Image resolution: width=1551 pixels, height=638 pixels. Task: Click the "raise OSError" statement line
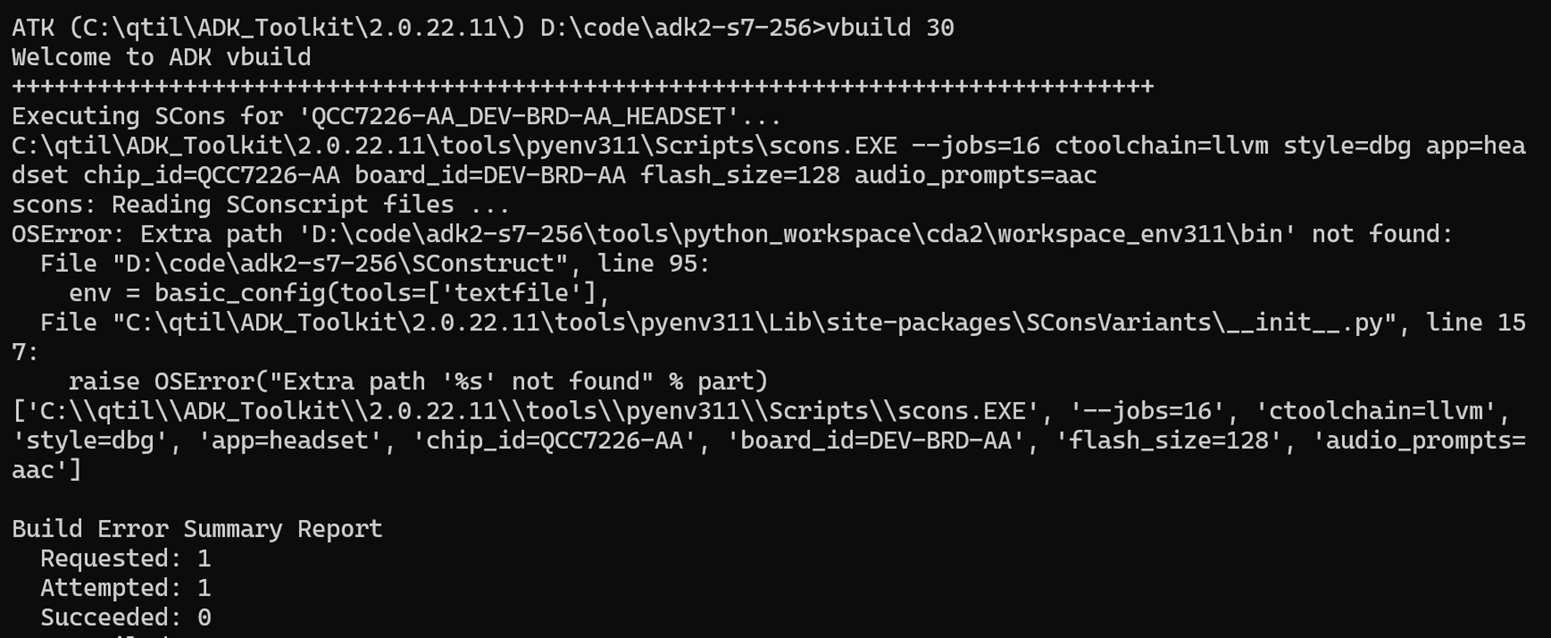(417, 382)
